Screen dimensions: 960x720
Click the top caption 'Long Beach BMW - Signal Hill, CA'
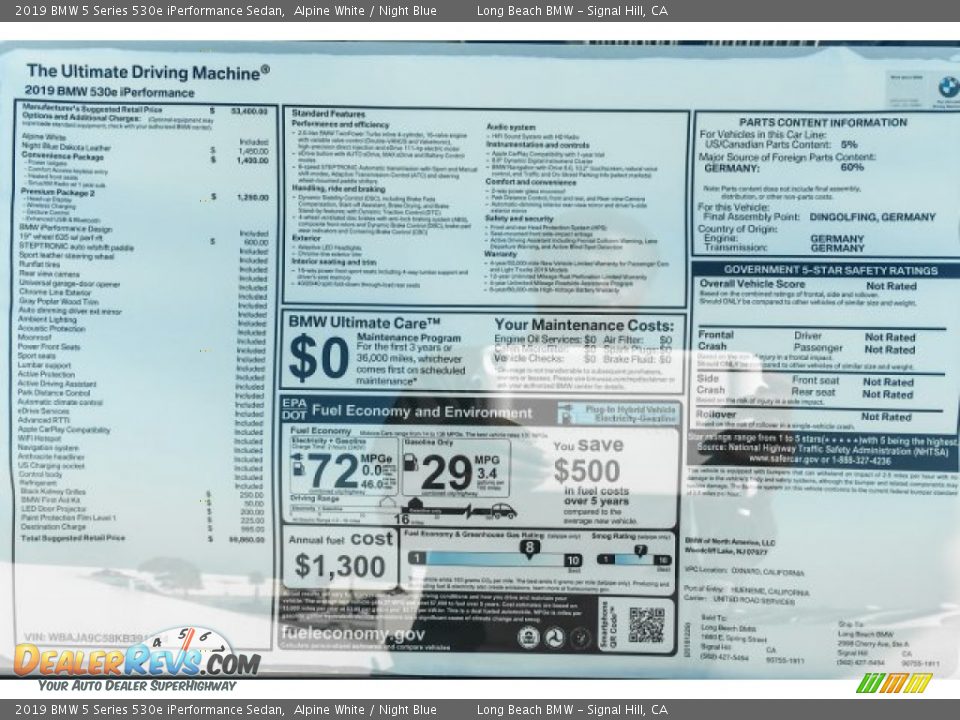click(x=572, y=10)
